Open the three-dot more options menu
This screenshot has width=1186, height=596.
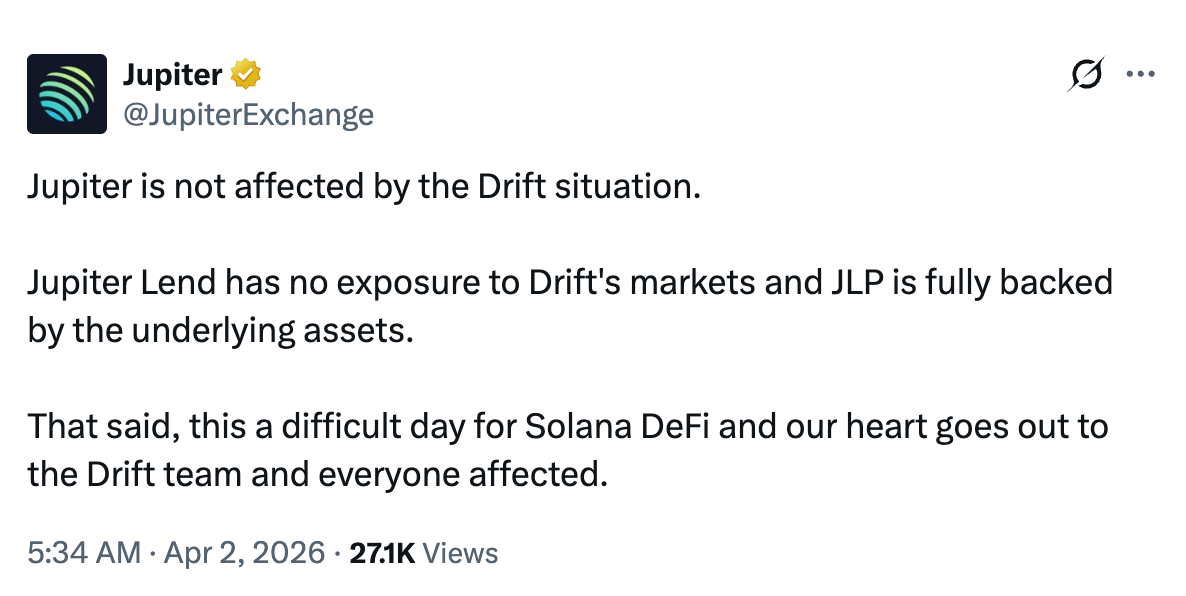pos(1140,74)
